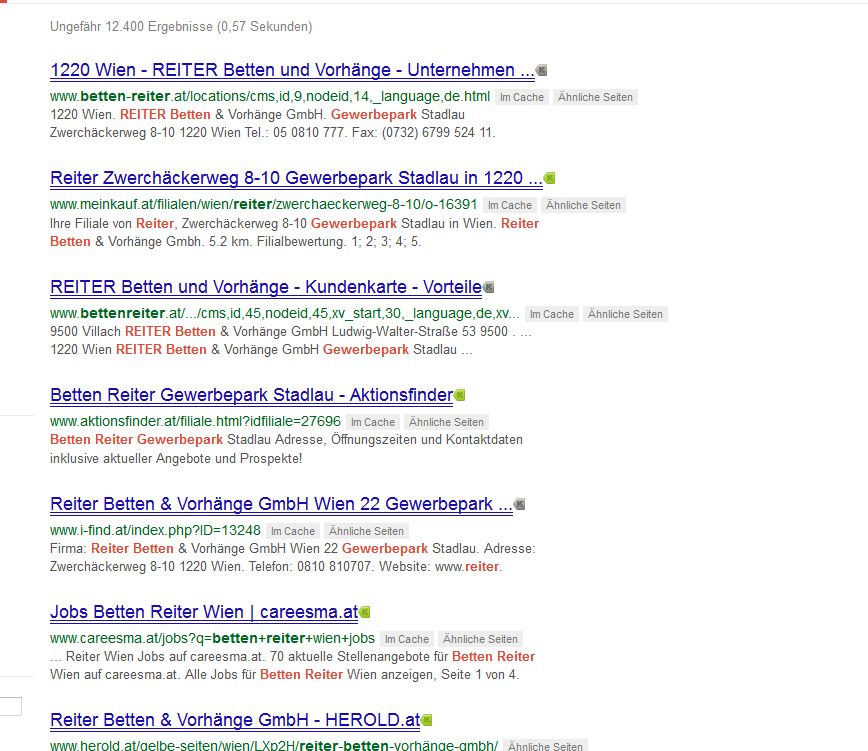Click 'Ähnliche Seiten' for herold.at result

point(545,746)
